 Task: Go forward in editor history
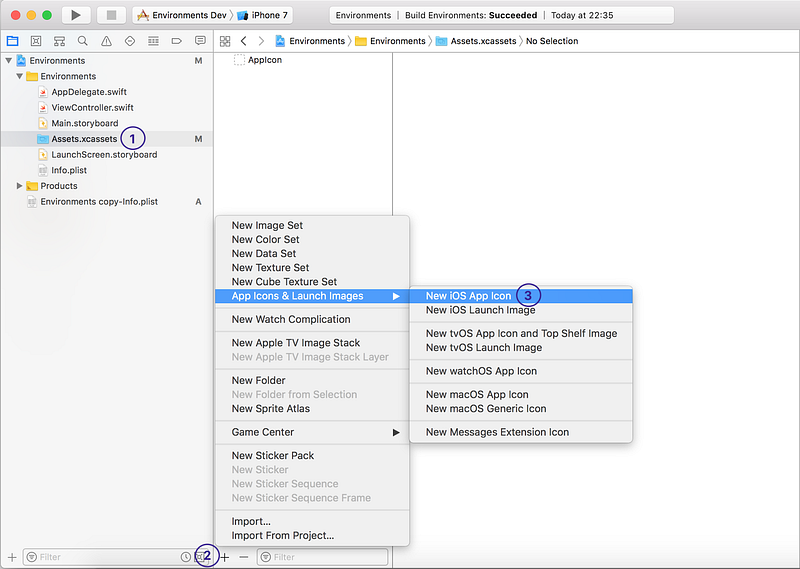(x=261, y=41)
